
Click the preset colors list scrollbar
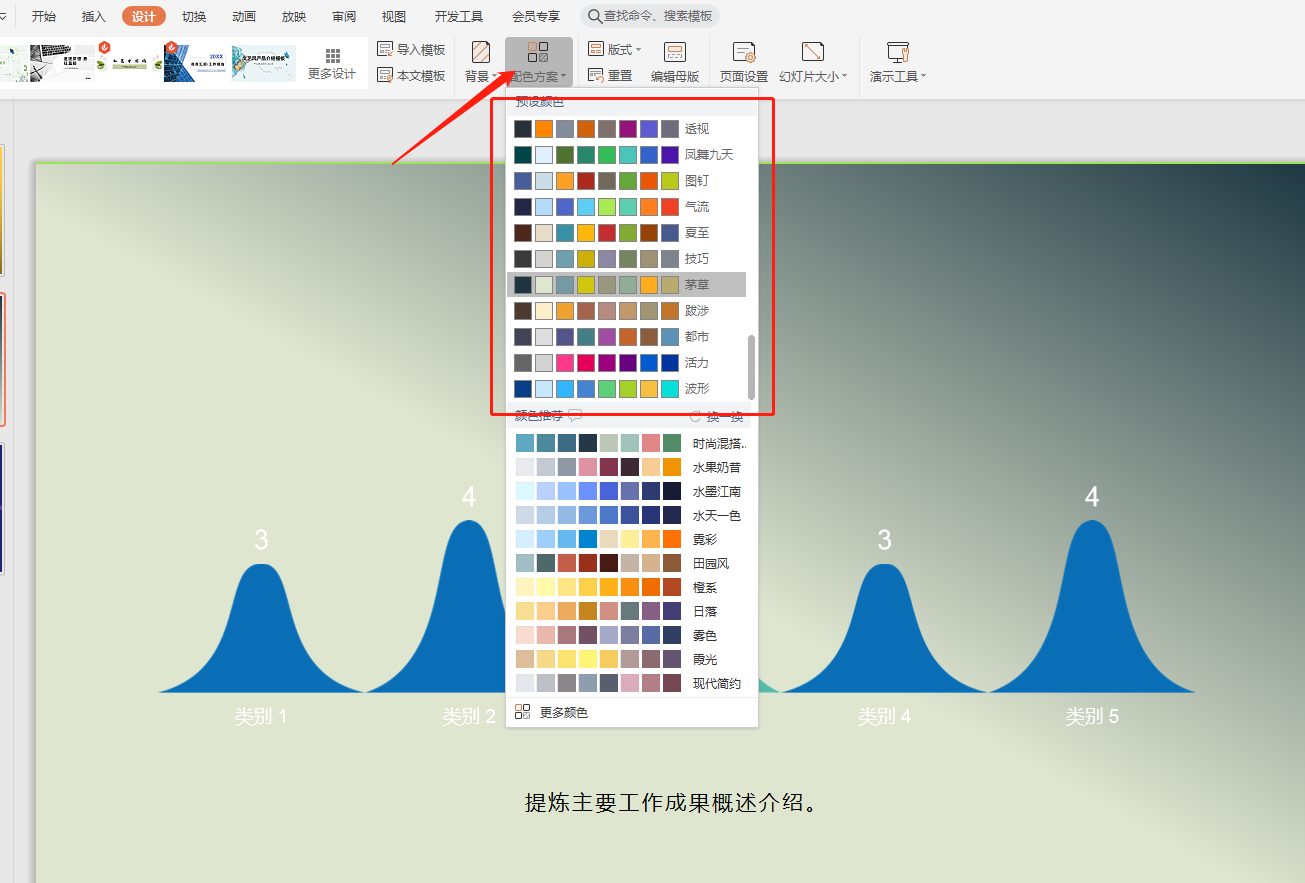(752, 366)
